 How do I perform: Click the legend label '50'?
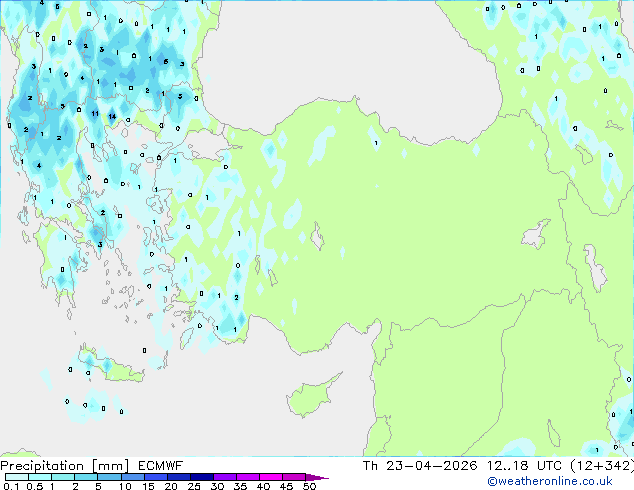coord(309,486)
